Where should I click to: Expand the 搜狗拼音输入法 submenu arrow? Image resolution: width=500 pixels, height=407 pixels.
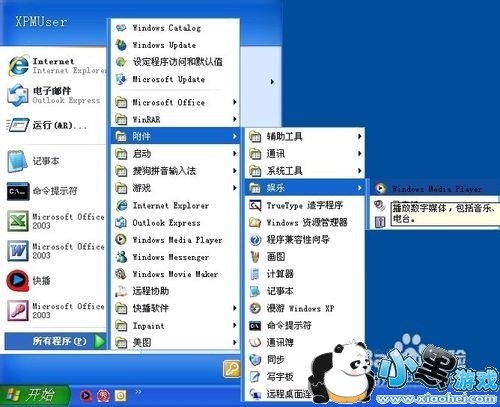235,171
